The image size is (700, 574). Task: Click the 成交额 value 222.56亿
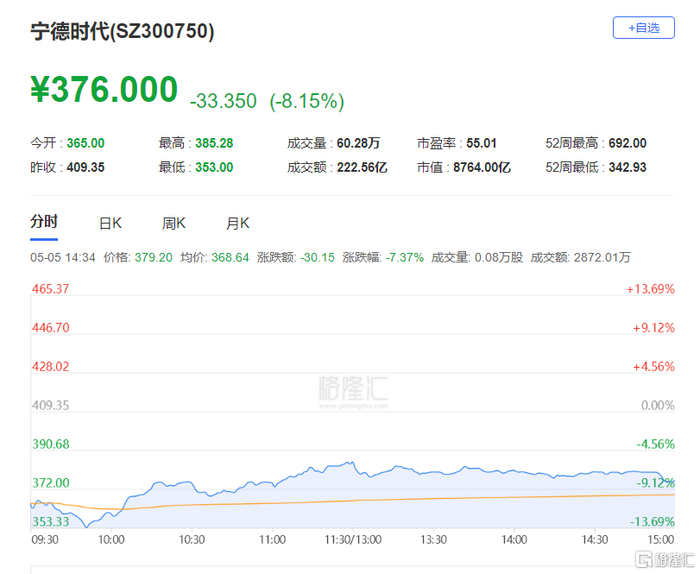[x=362, y=167]
